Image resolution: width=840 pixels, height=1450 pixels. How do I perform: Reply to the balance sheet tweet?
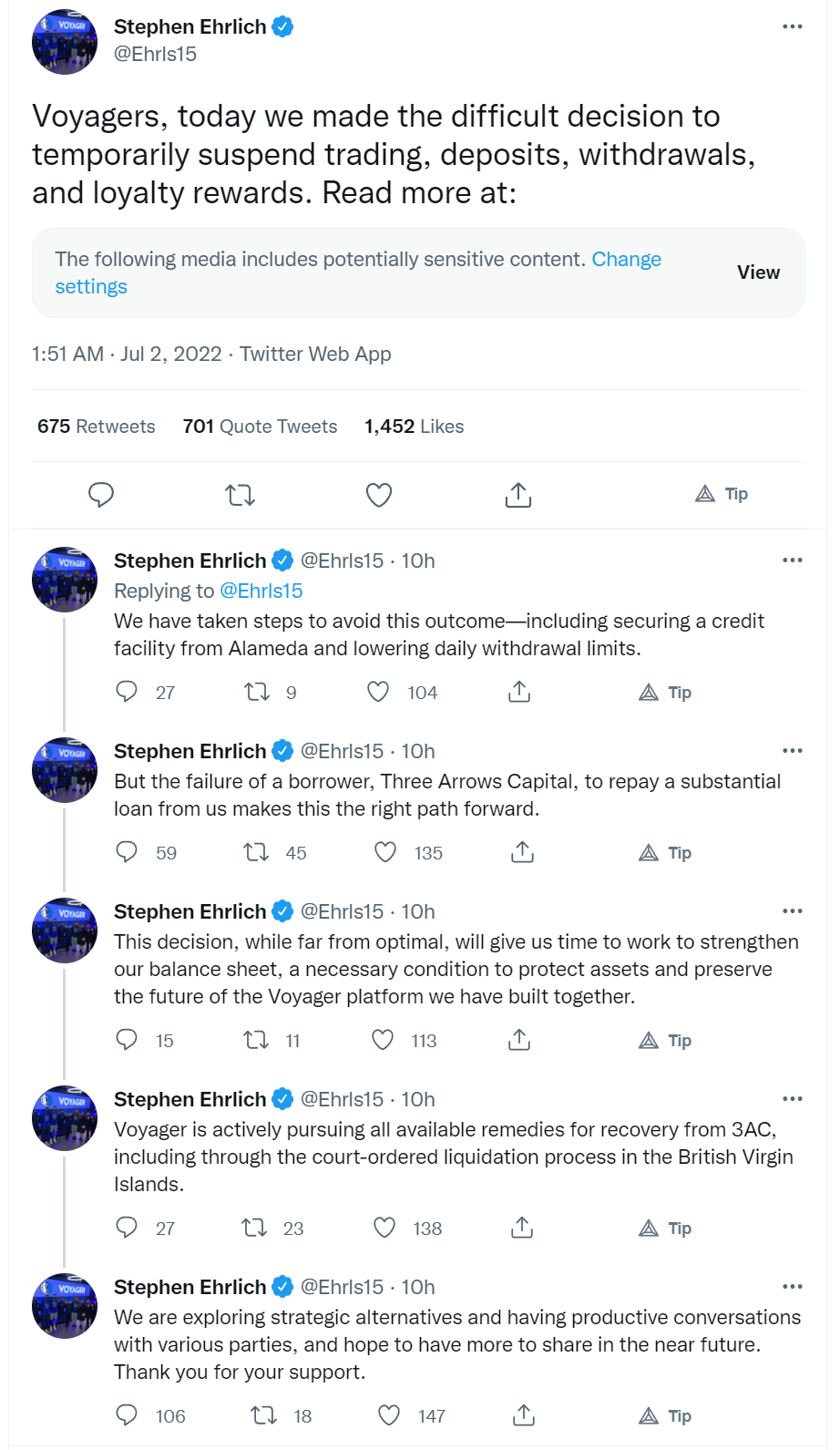point(127,1040)
